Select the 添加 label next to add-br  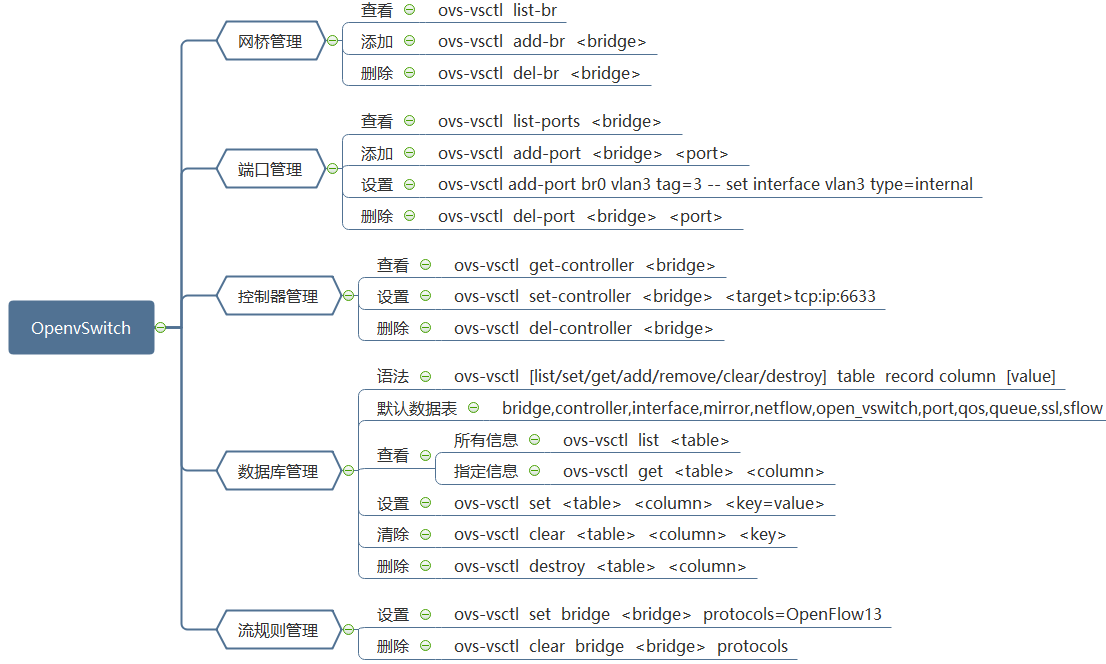point(377,41)
